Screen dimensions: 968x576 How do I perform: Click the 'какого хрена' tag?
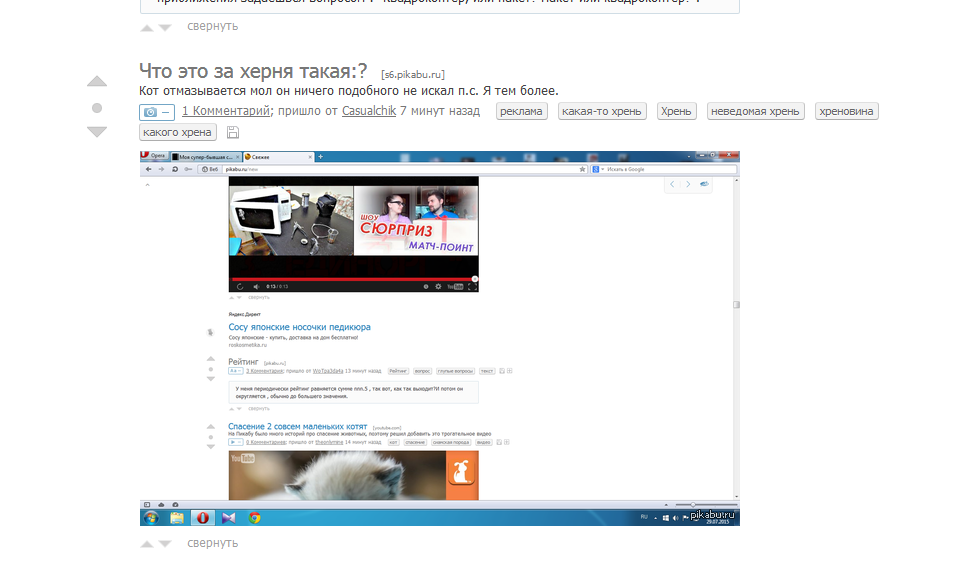click(x=178, y=132)
